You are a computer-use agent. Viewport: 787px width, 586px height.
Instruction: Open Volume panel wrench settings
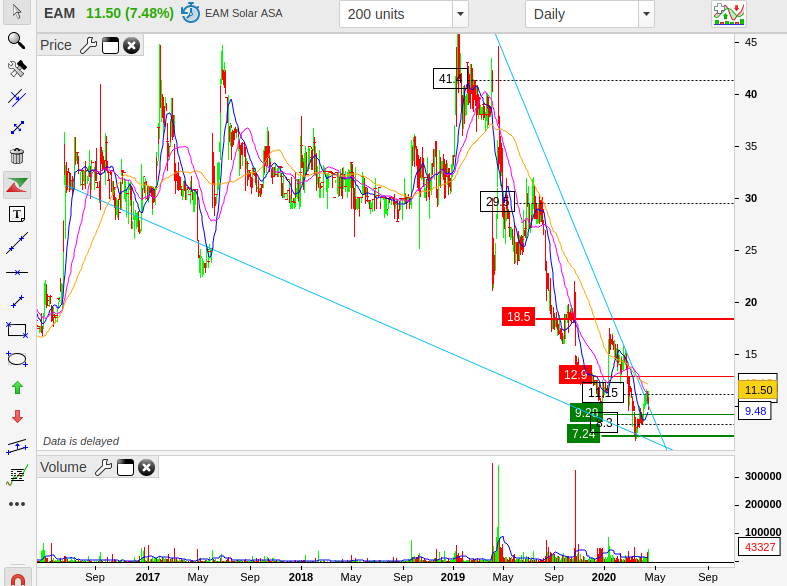[x=103, y=467]
